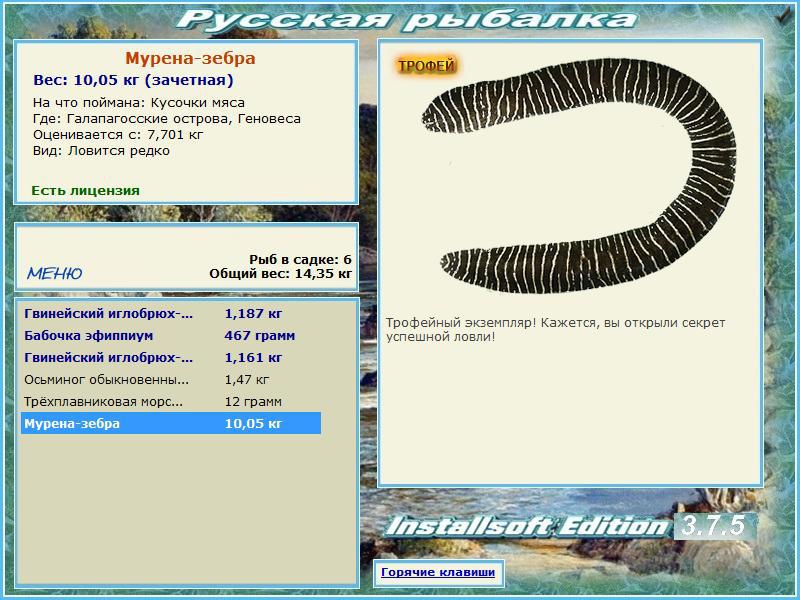Select the Бабочка эфиппиум row in the catch list
The height and width of the screenshot is (600, 800).
click(x=171, y=336)
